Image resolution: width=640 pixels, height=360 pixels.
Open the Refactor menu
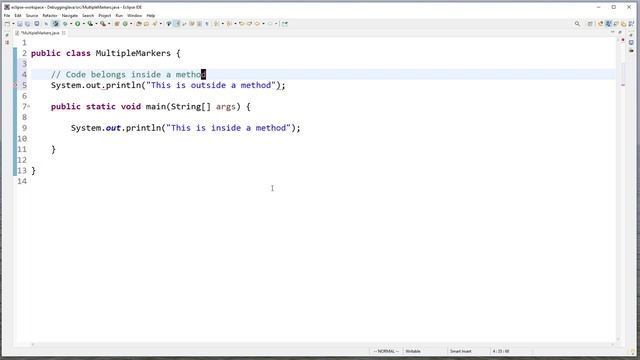pyautogui.click(x=50, y=16)
